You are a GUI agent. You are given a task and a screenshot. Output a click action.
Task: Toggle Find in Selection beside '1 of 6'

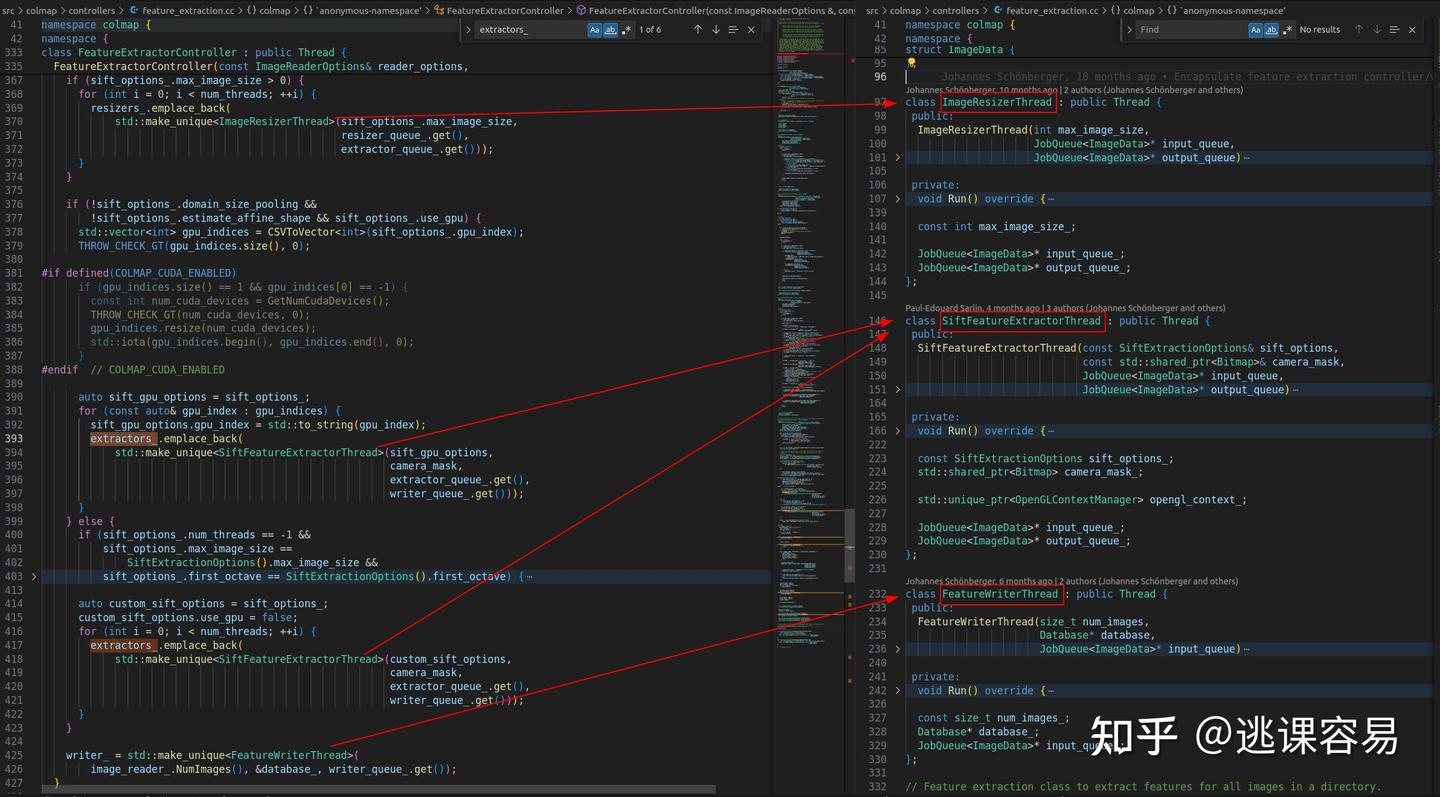(x=734, y=30)
